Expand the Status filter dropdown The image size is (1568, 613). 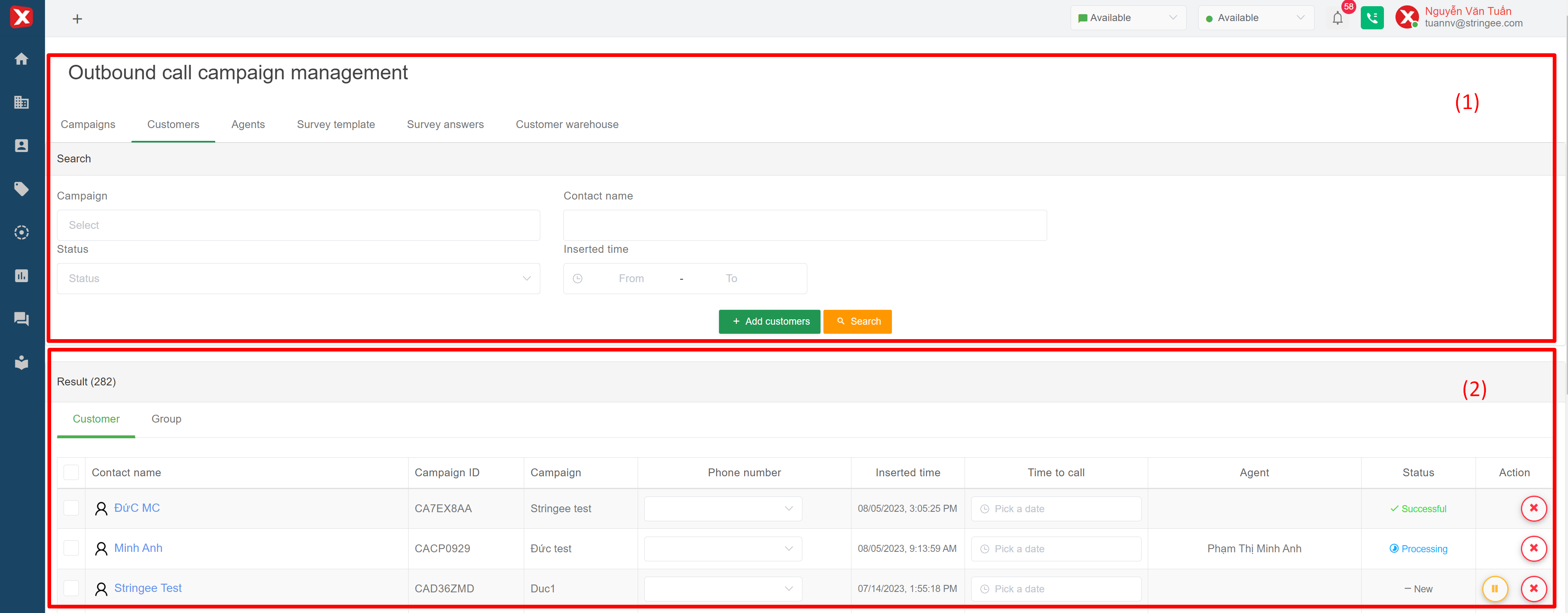[x=298, y=278]
